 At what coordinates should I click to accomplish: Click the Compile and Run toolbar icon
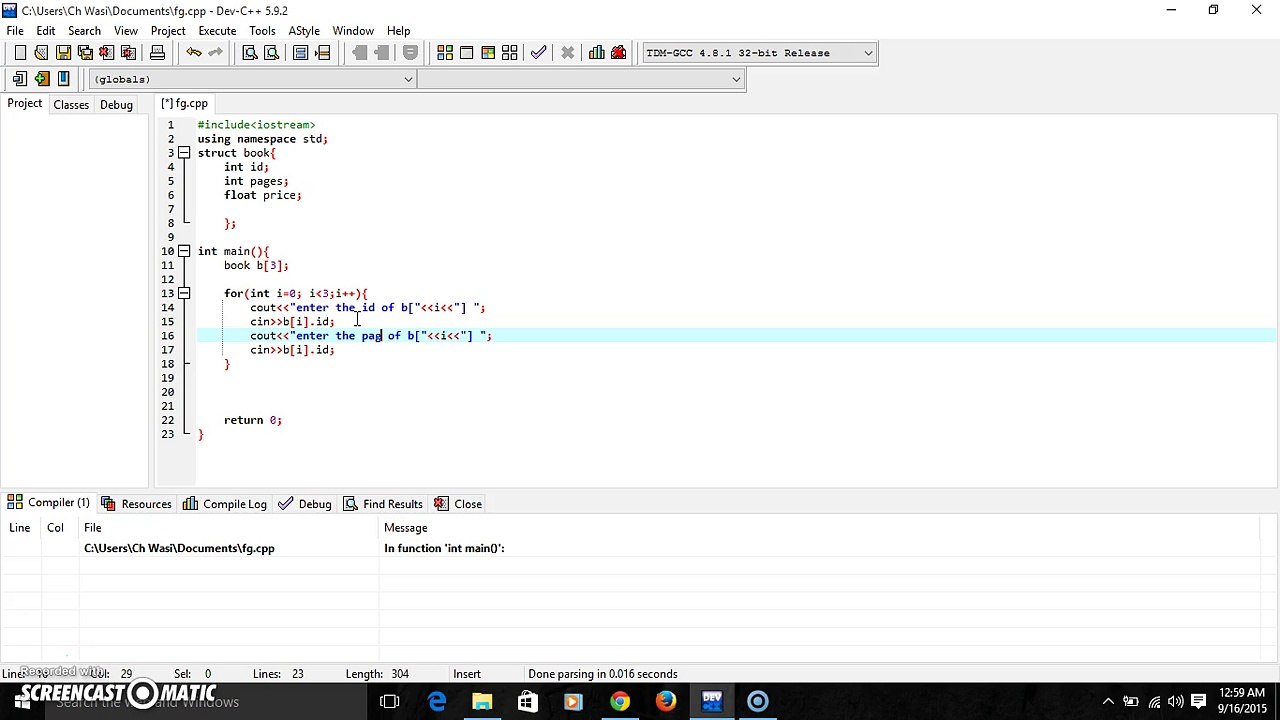click(x=488, y=53)
